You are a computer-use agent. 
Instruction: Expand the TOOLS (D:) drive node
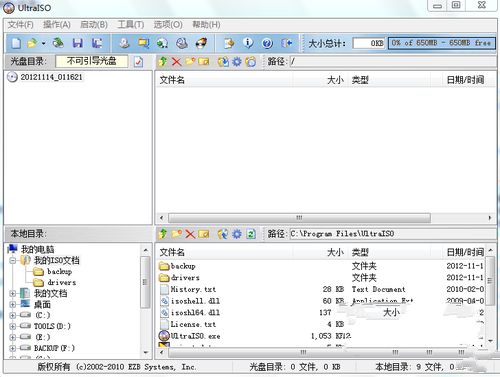pos(13,326)
